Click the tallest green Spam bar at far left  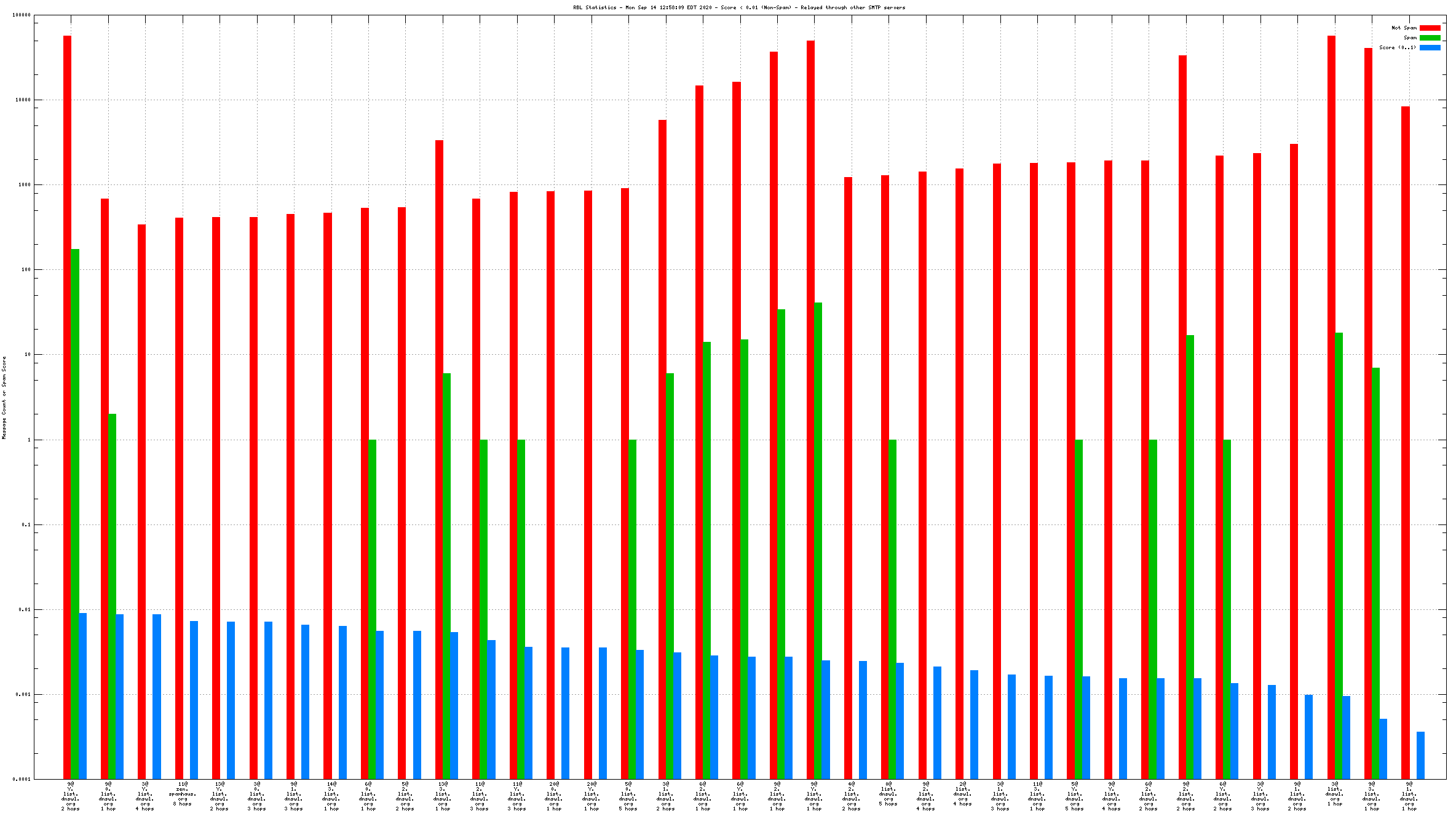(x=75, y=513)
